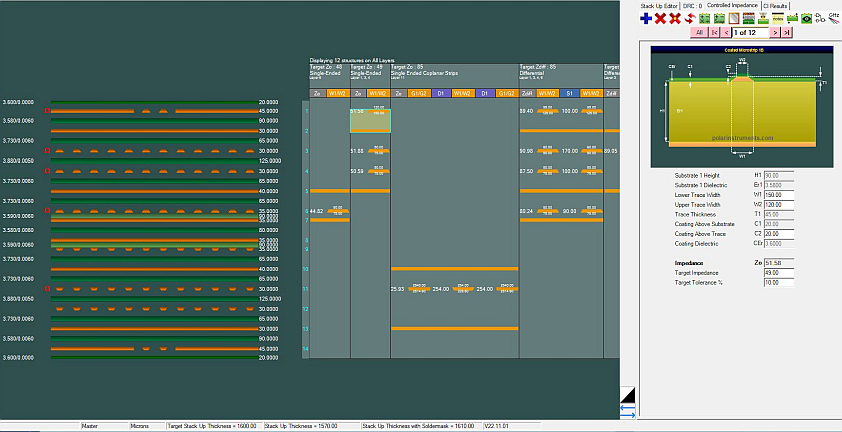Click the 'Target Zo : 48' single-ended heading
The height and width of the screenshot is (432, 842).
tap(326, 68)
